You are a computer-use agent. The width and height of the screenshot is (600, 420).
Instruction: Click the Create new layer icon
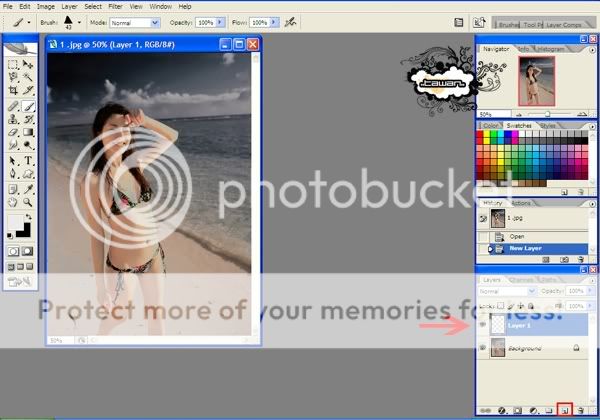click(x=565, y=409)
